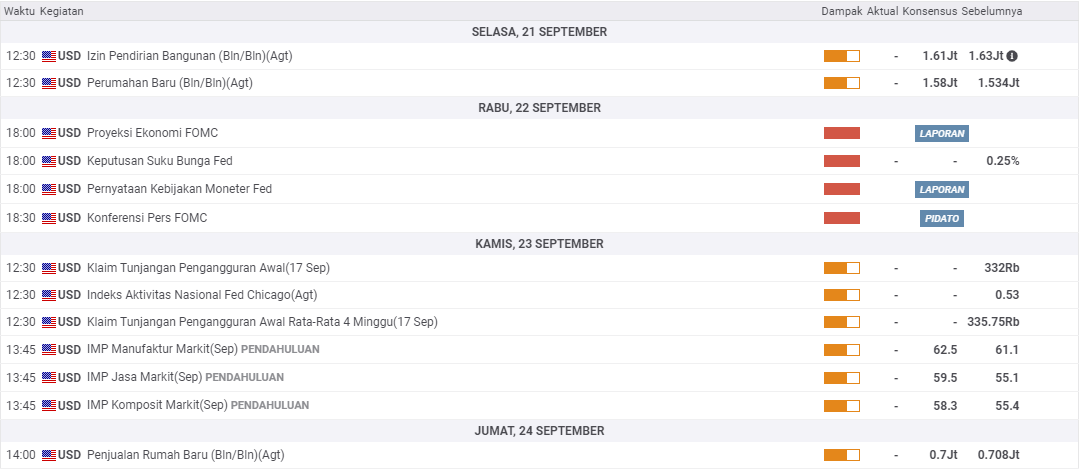
Task: Click the Konsensus column header
Action: coord(929,11)
